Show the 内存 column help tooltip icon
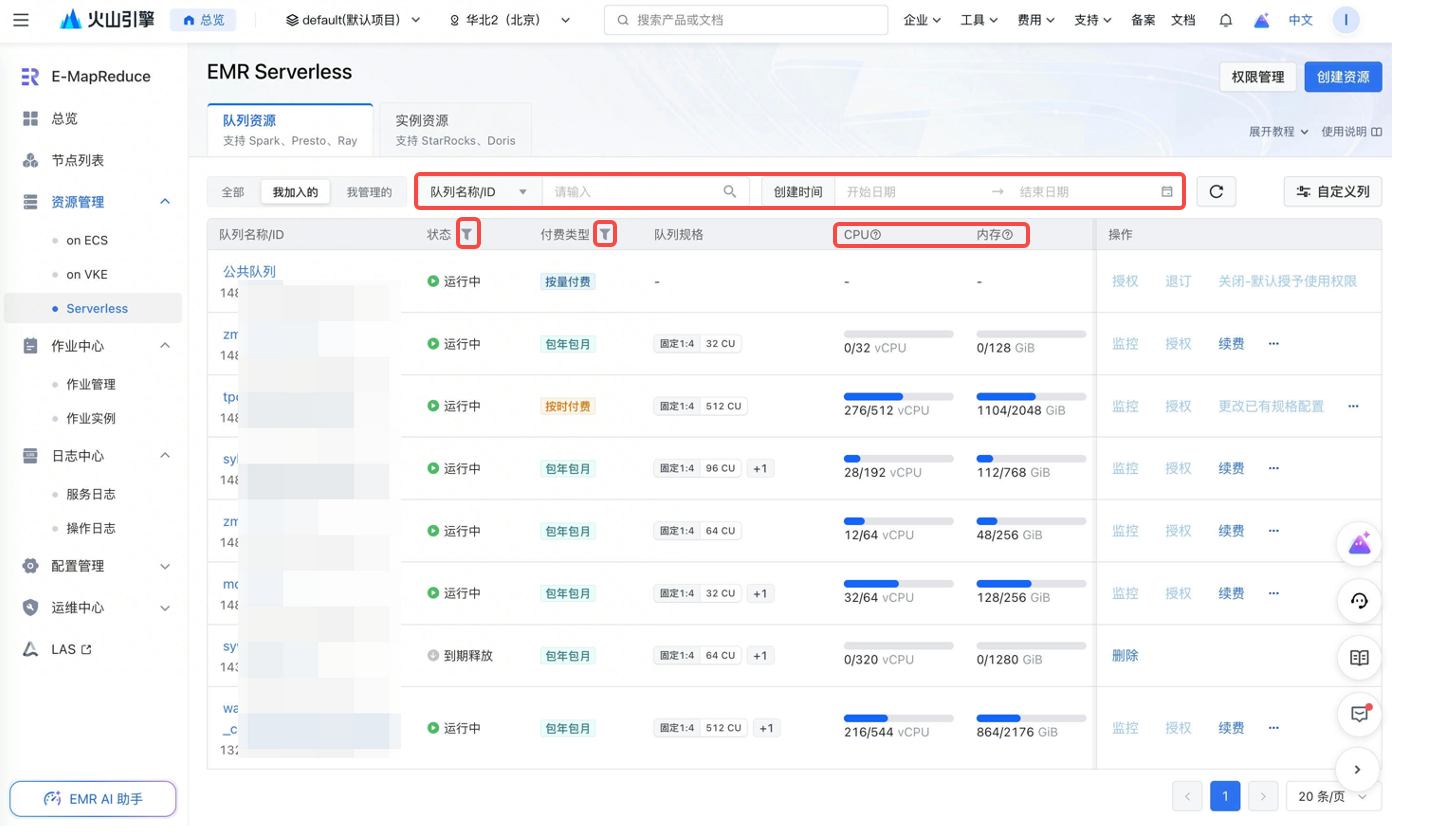The image size is (1440, 836). [x=1007, y=235]
